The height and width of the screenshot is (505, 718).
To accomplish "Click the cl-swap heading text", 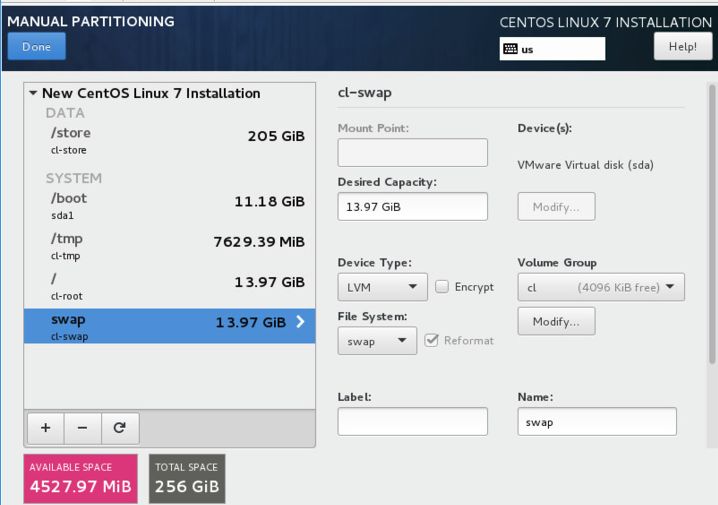I will coord(364,92).
